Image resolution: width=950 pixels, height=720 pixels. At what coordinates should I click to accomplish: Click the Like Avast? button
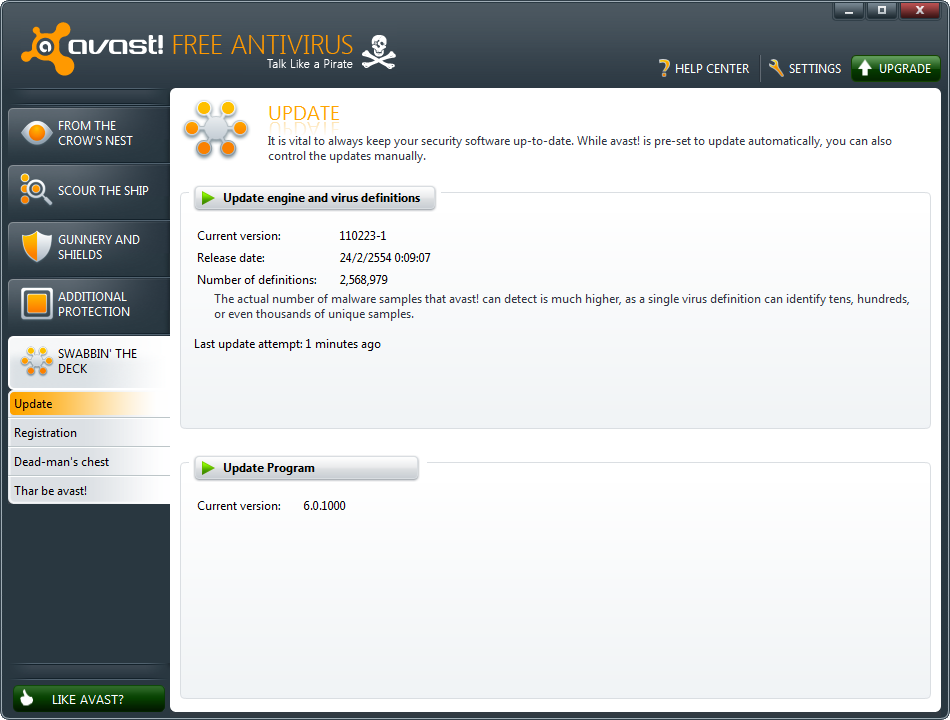[89, 699]
